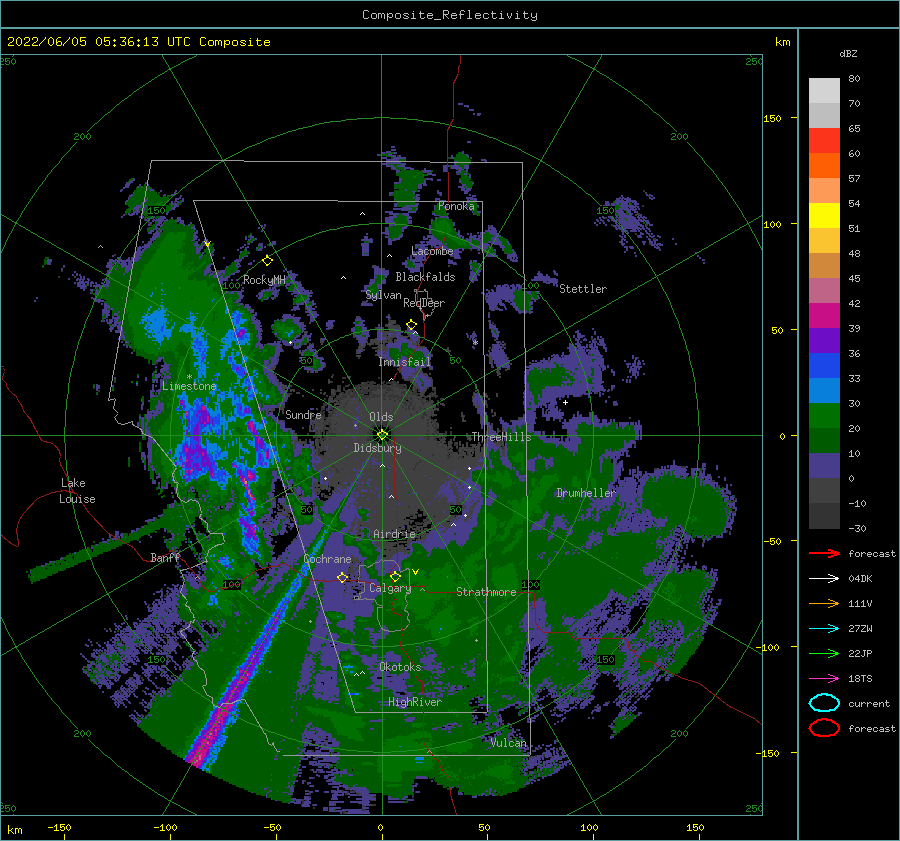Click the cyan 27ZW arrow icon

(824, 629)
